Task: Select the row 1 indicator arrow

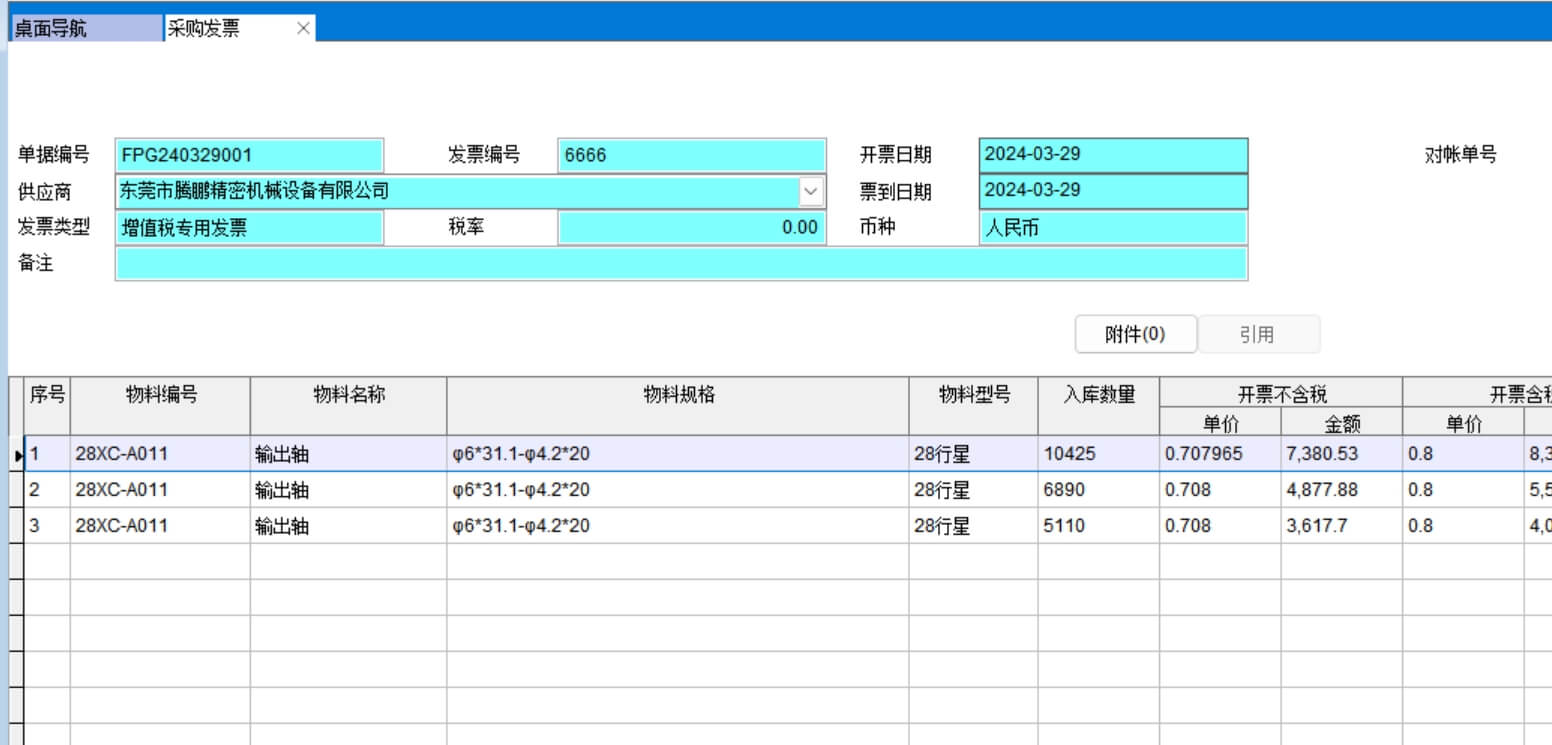Action: coord(16,455)
